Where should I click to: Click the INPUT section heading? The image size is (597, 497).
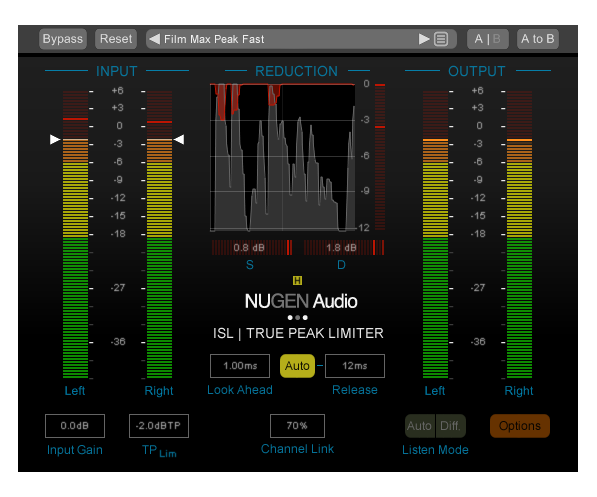[x=117, y=71]
